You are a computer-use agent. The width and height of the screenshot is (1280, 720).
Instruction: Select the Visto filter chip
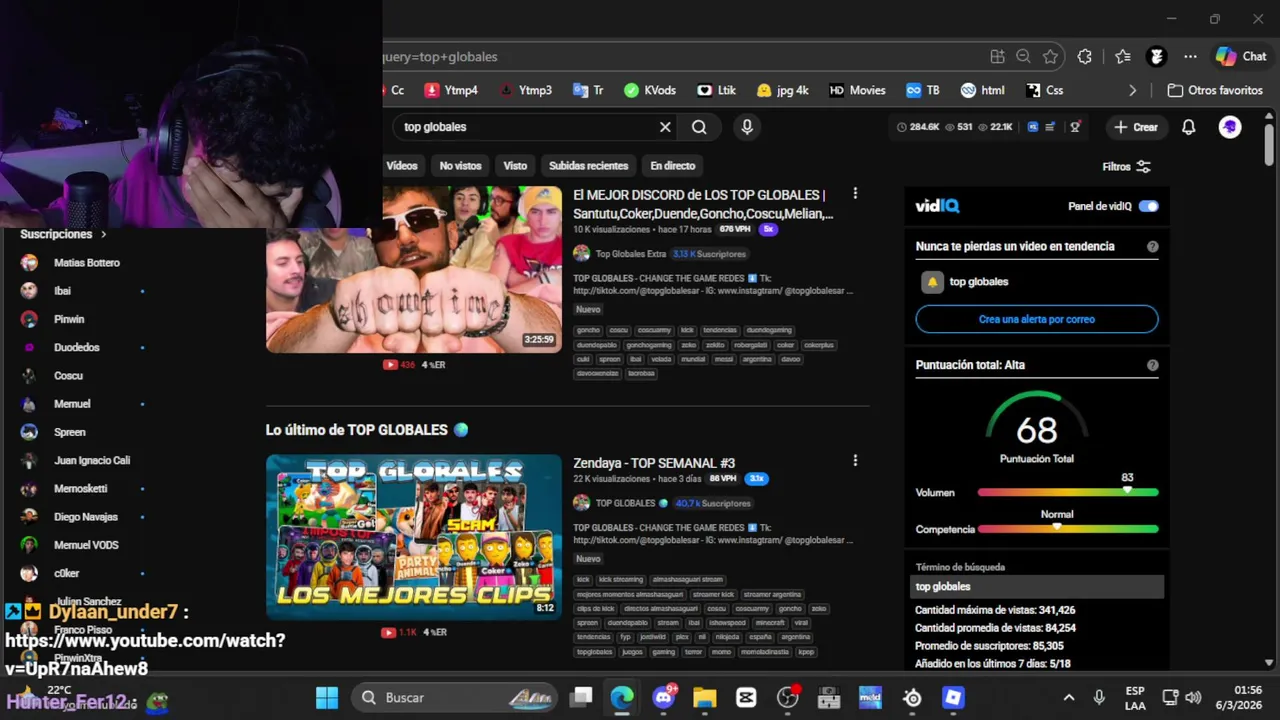tap(515, 166)
